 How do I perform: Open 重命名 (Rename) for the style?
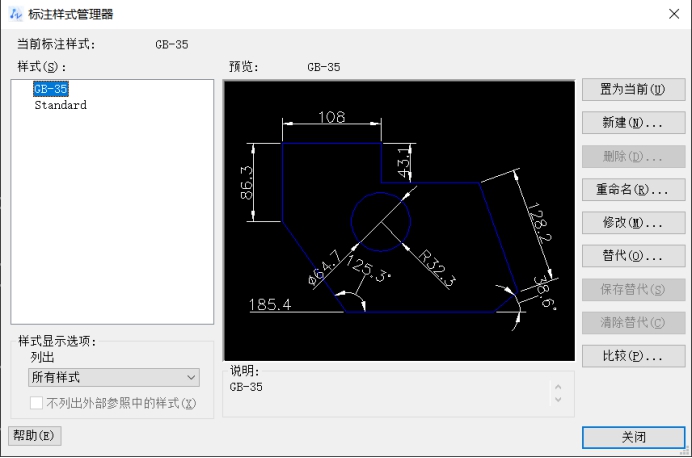[633, 189]
